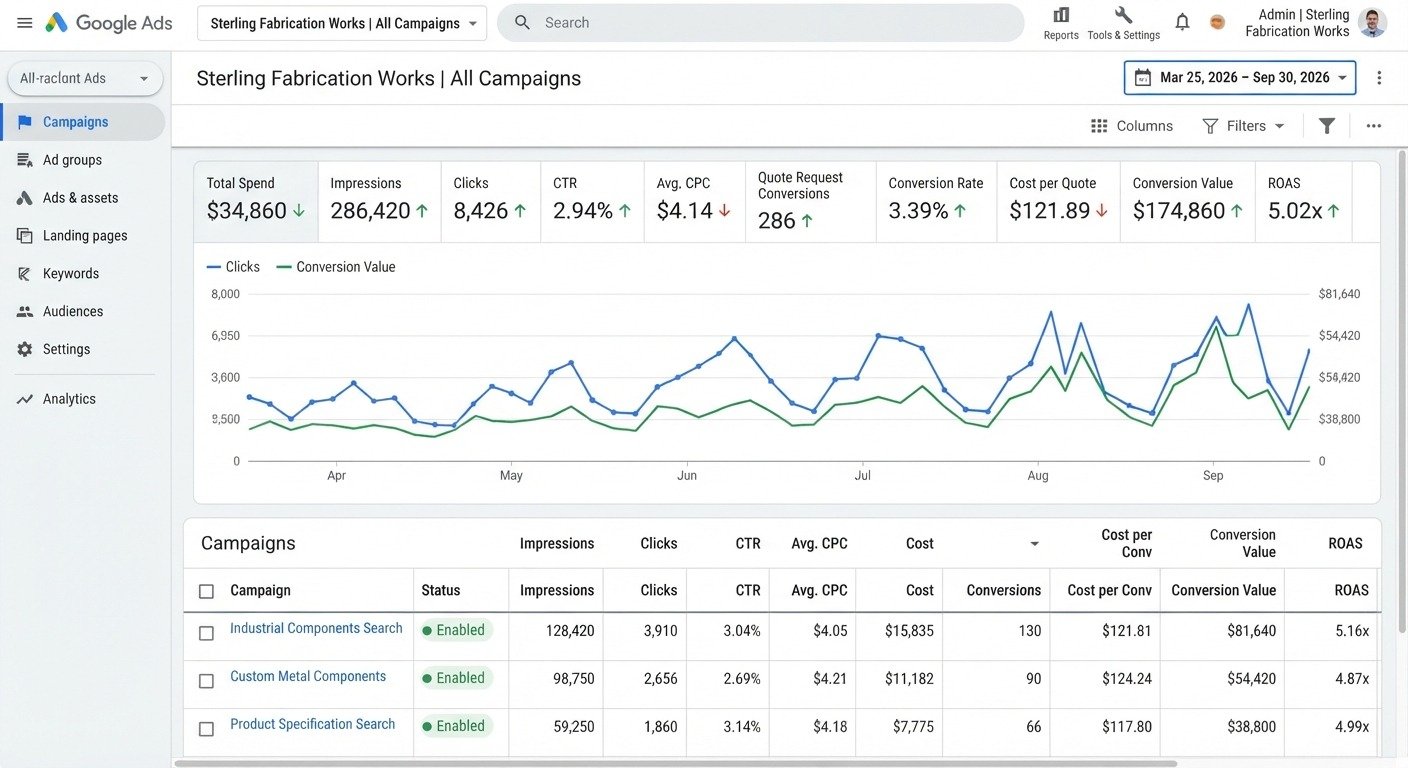The height and width of the screenshot is (768, 1408).
Task: Check the notifications bell
Action: pyautogui.click(x=1182, y=22)
